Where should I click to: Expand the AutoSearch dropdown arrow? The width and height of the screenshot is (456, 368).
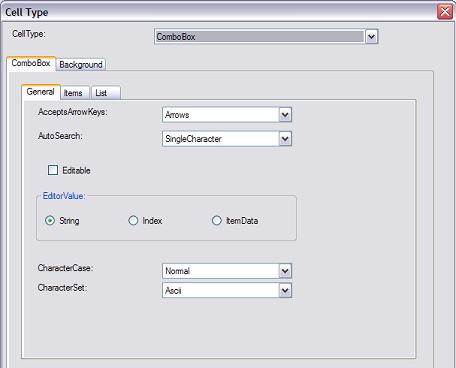pos(285,139)
